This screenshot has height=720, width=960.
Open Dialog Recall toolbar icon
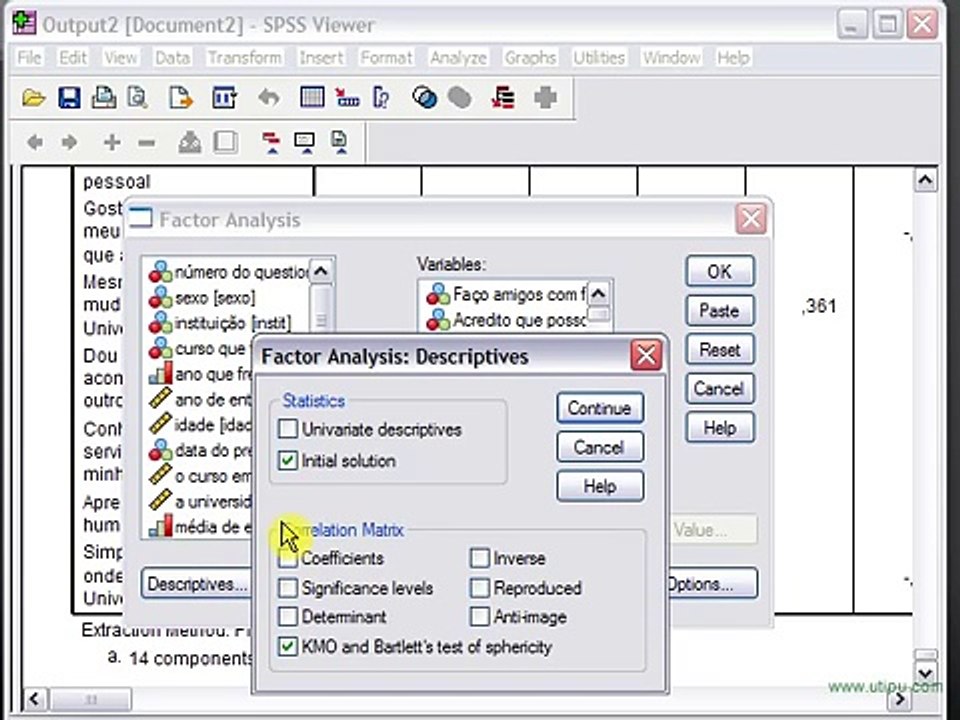(224, 98)
